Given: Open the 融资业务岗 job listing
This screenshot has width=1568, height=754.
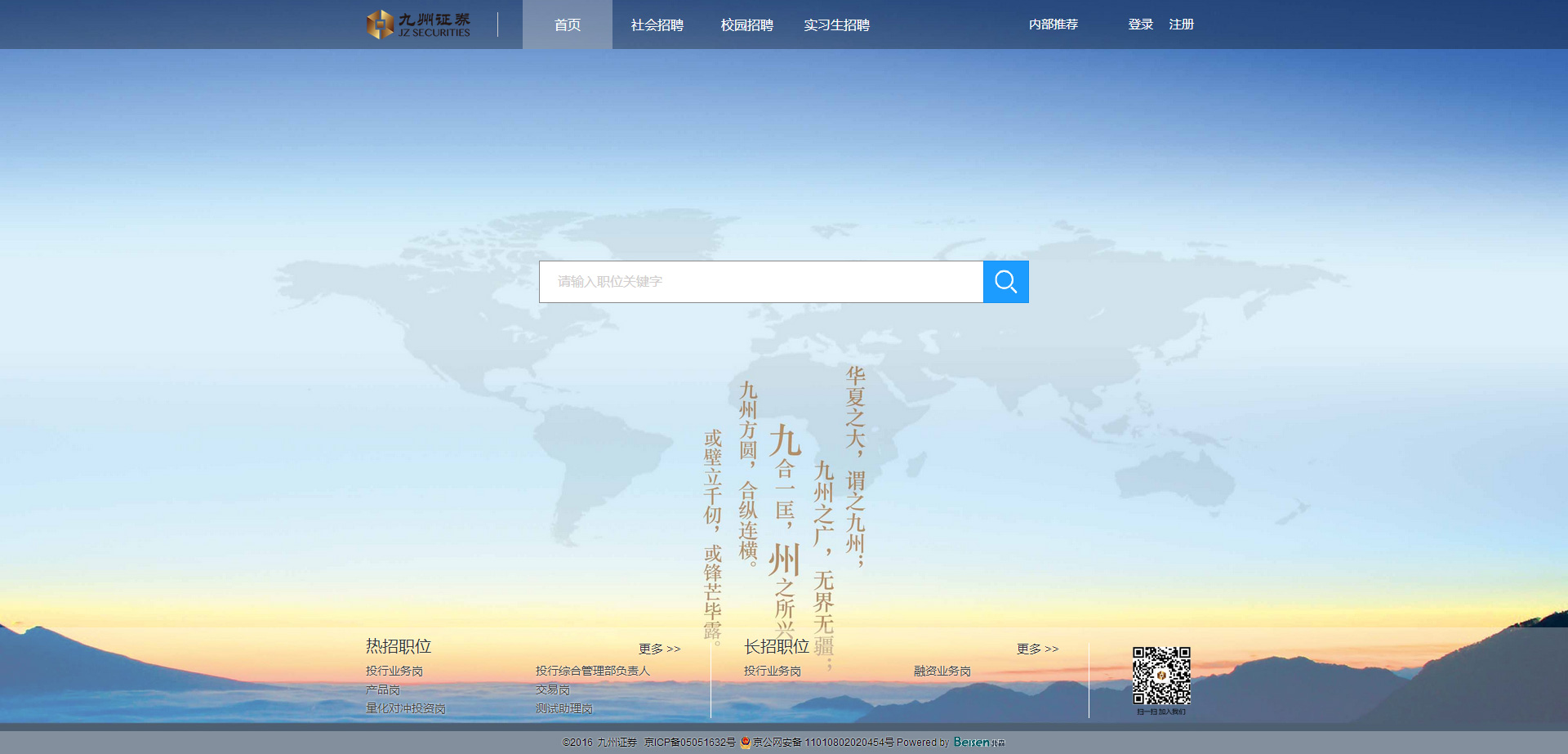Looking at the screenshot, I should tap(942, 671).
